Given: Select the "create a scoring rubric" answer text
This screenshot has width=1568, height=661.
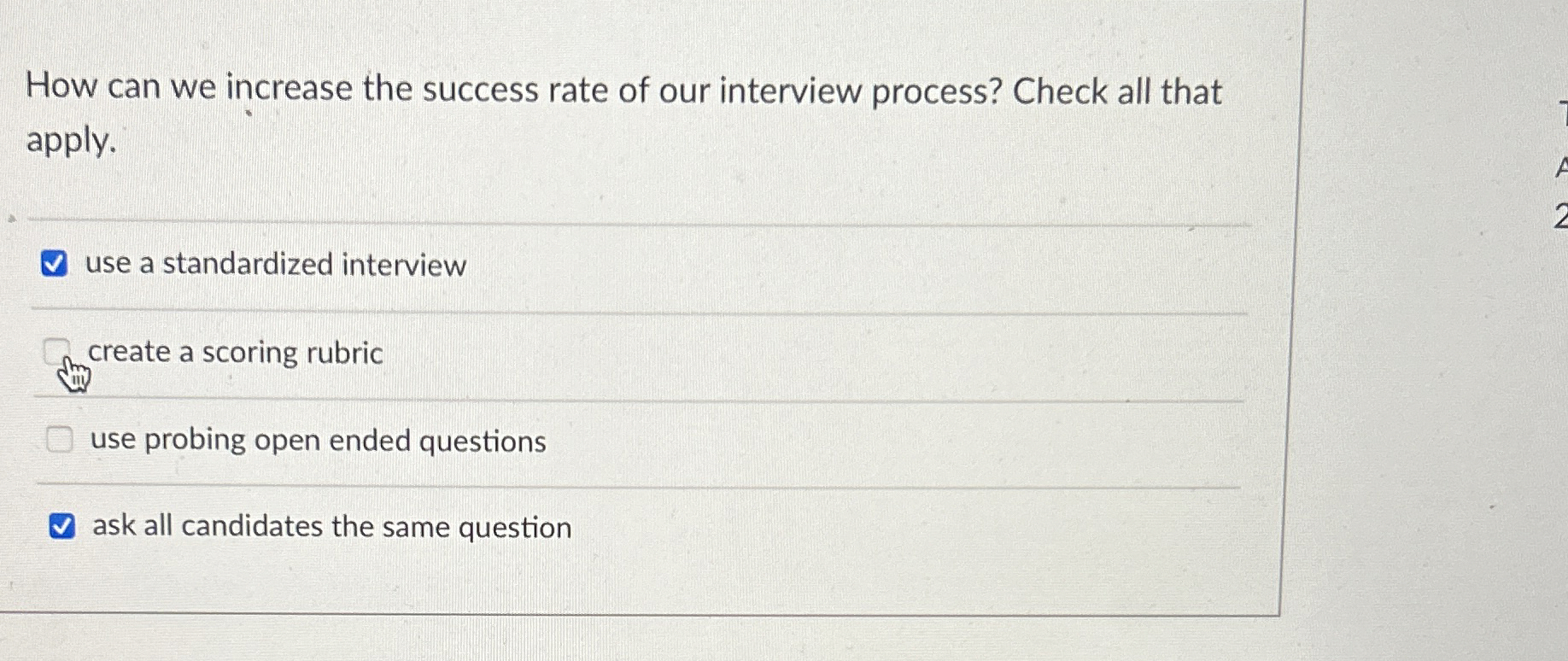Looking at the screenshot, I should 236,352.
